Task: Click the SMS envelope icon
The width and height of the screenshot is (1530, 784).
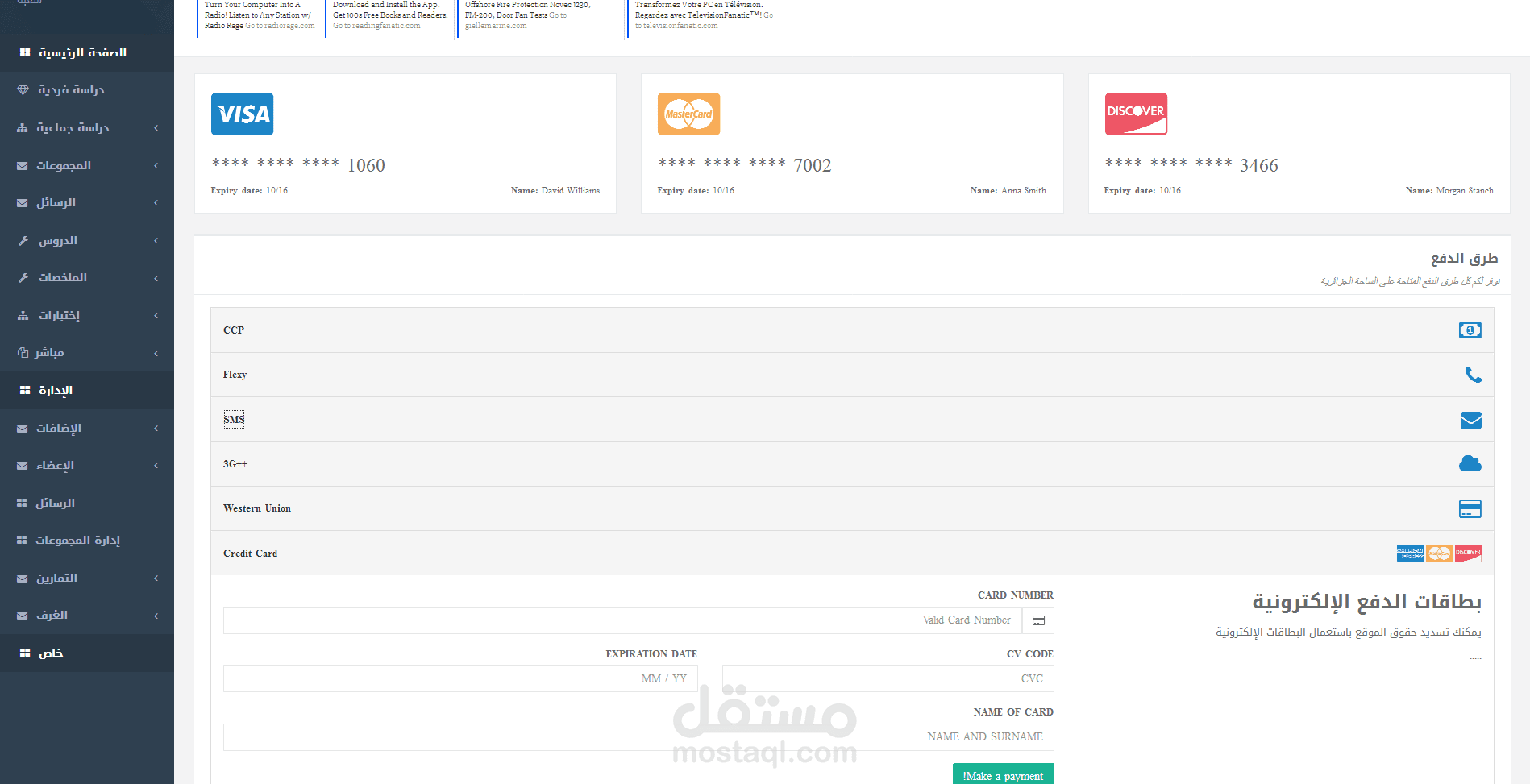Action: click(1470, 420)
